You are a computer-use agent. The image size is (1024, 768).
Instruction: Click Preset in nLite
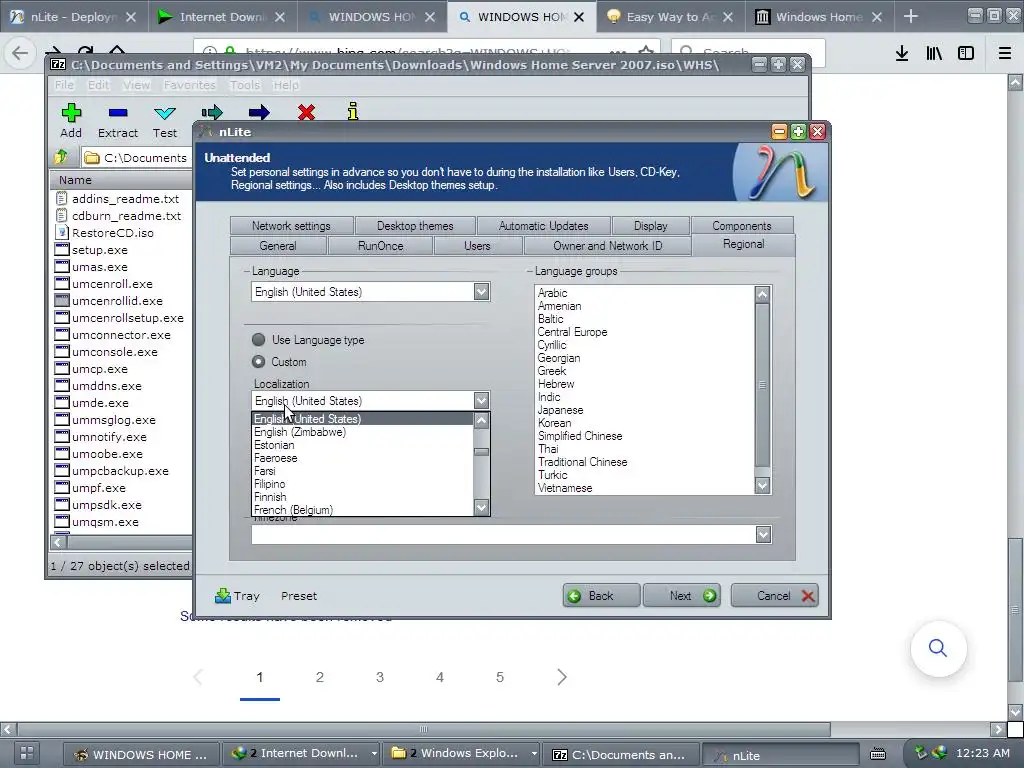299,596
